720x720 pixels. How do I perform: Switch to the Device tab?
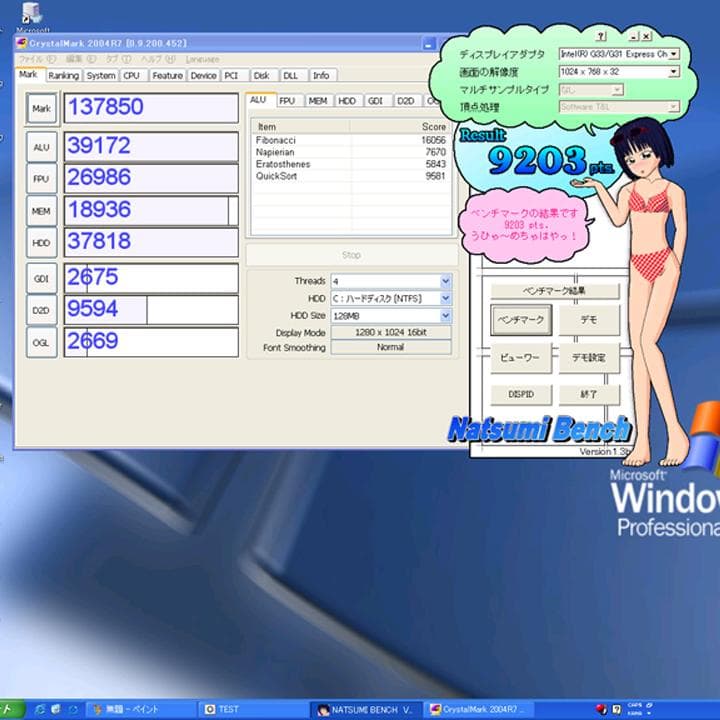pyautogui.click(x=203, y=75)
